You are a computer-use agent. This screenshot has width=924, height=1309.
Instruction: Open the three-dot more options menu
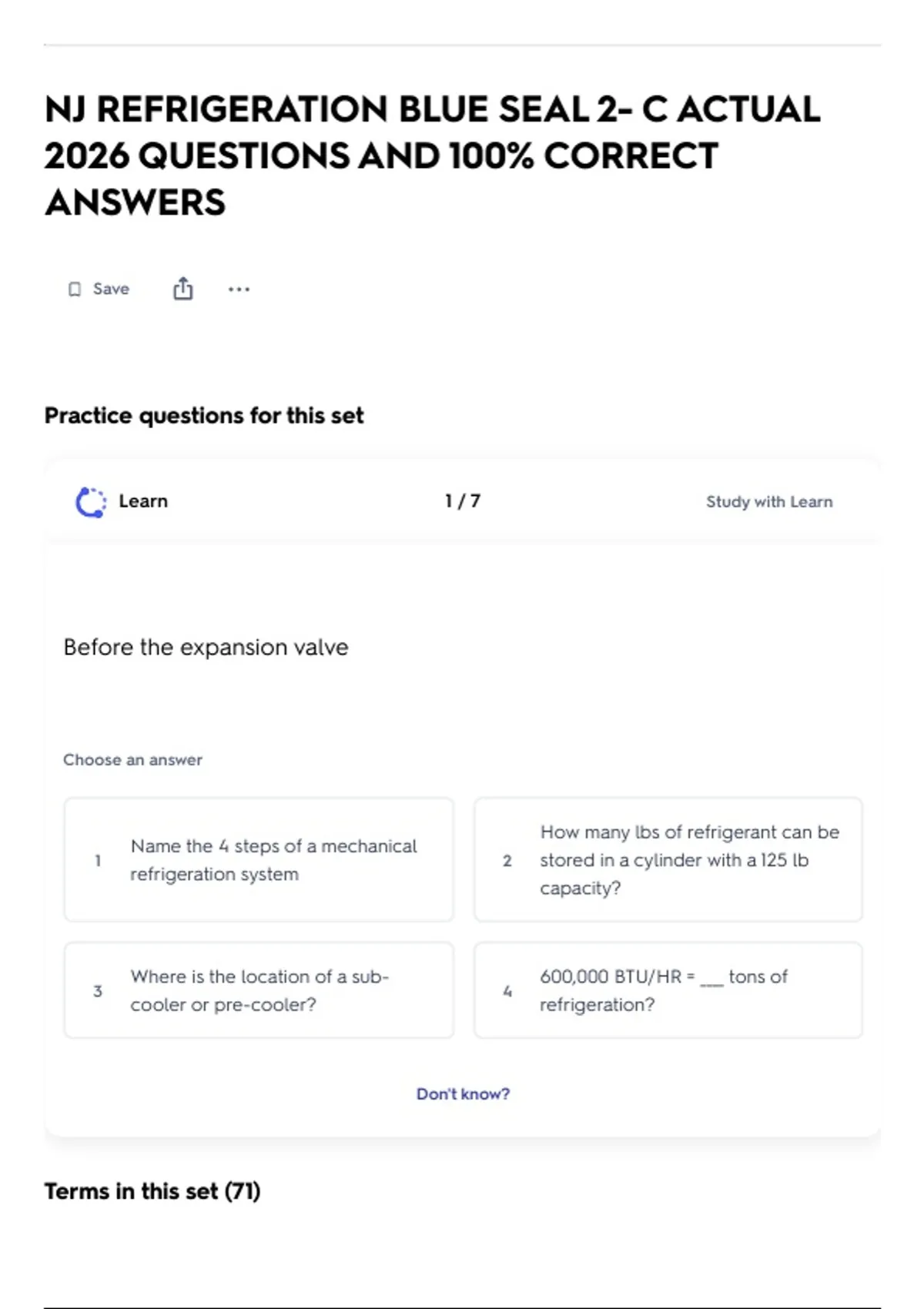pyautogui.click(x=239, y=290)
